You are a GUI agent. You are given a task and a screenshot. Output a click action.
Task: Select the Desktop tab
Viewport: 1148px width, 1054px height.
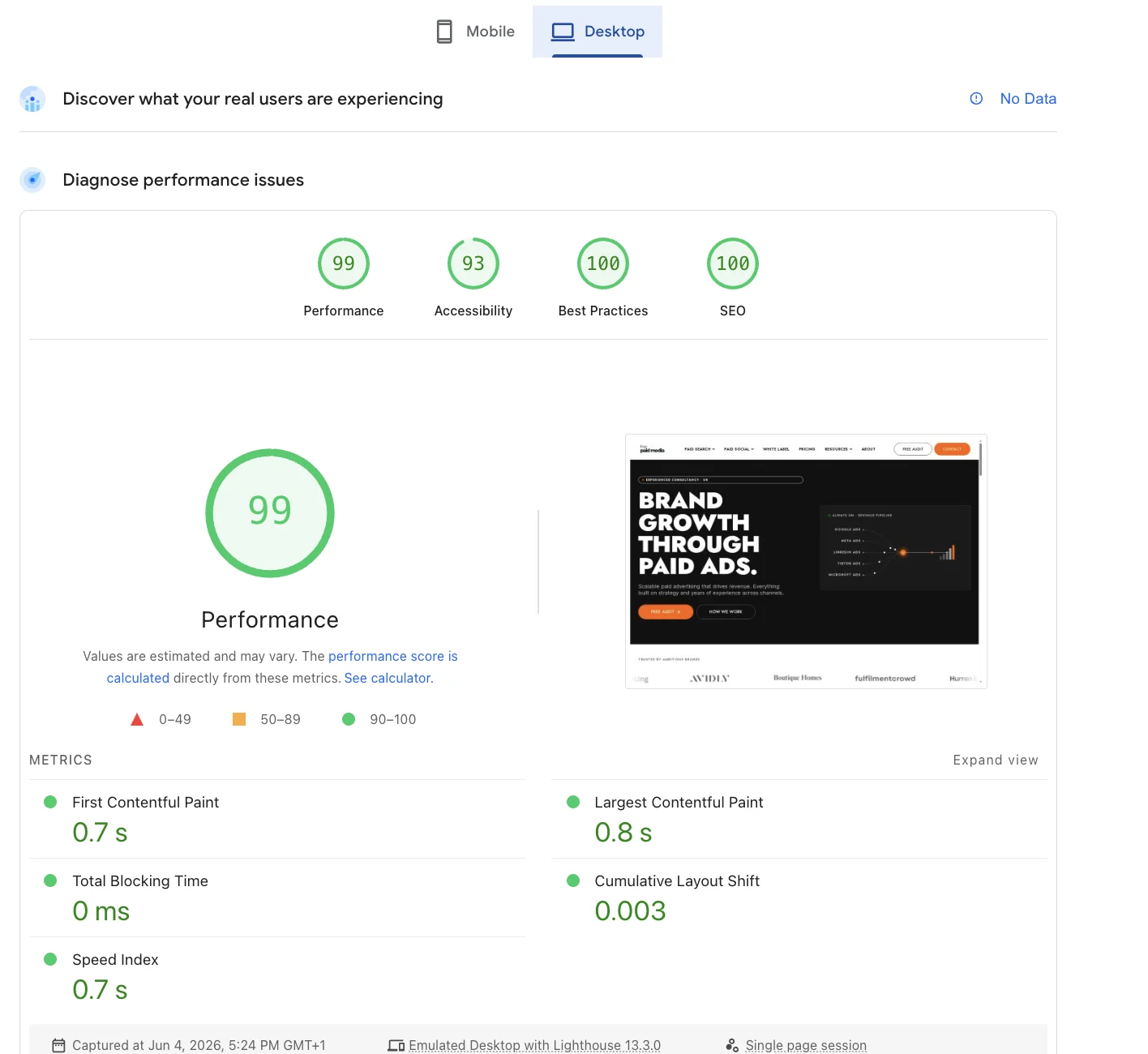coord(598,32)
